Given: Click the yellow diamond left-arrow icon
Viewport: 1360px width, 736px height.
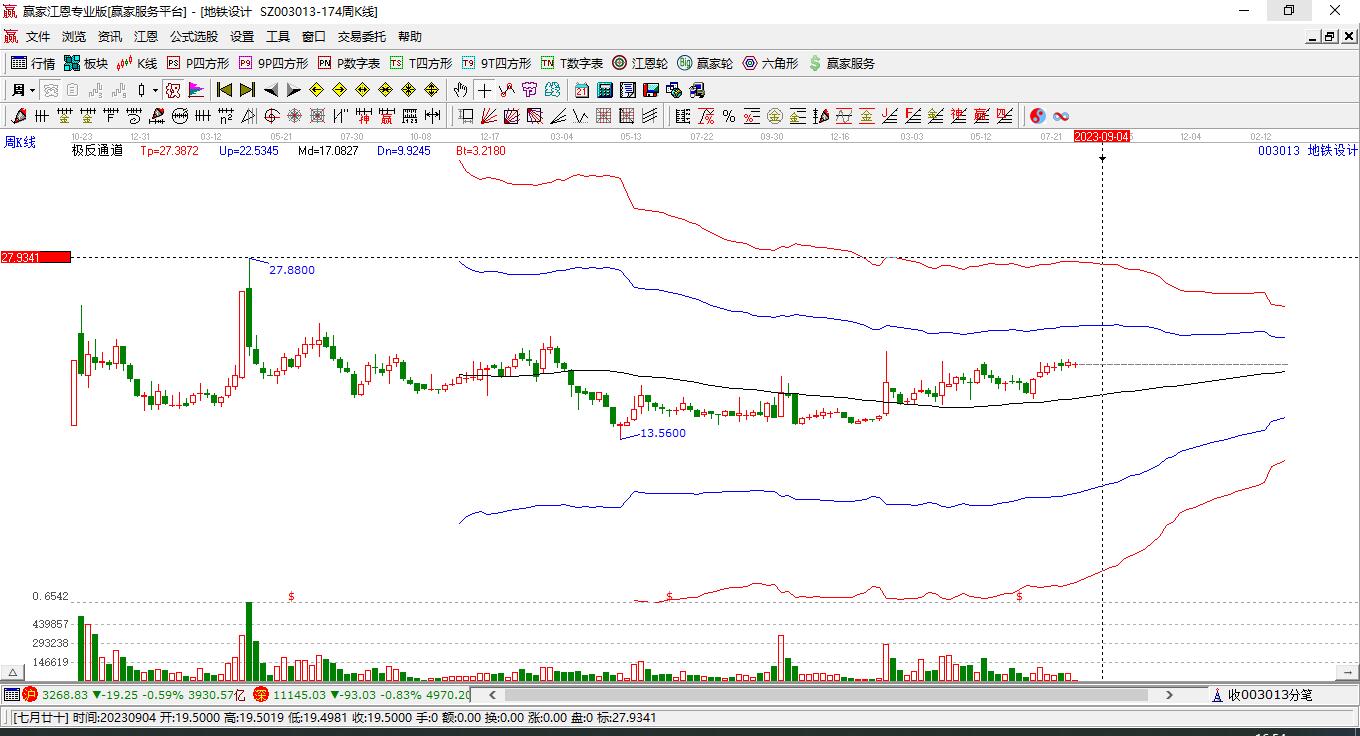Looking at the screenshot, I should [317, 90].
